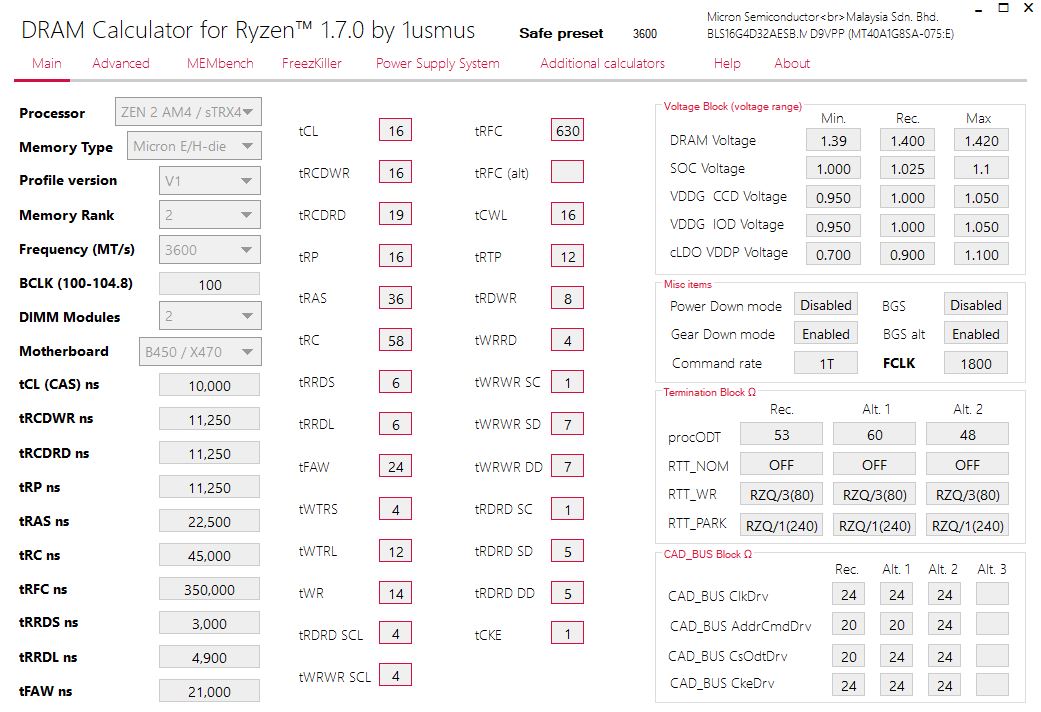Open DIMM Modules dropdown
1041x712 pixels.
210,316
